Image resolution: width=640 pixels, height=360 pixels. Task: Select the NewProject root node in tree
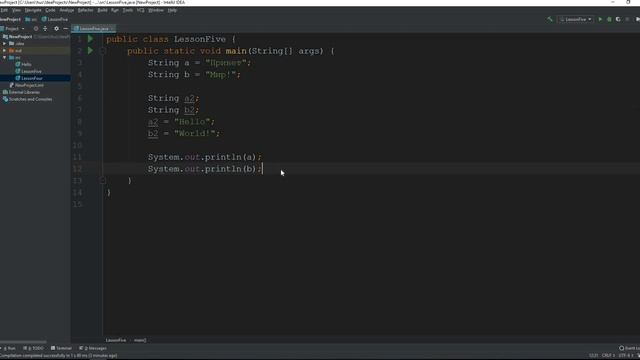(x=20, y=37)
